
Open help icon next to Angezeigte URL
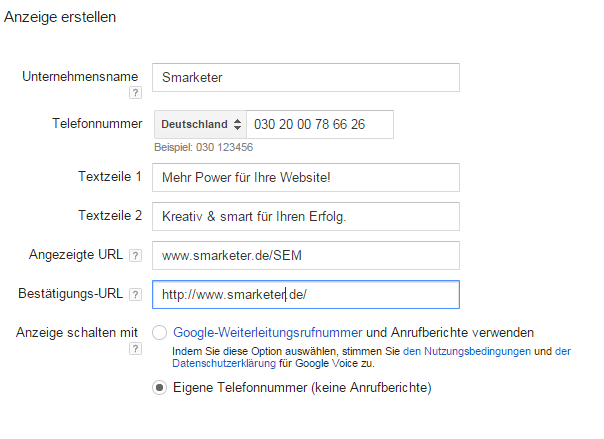[135, 255]
